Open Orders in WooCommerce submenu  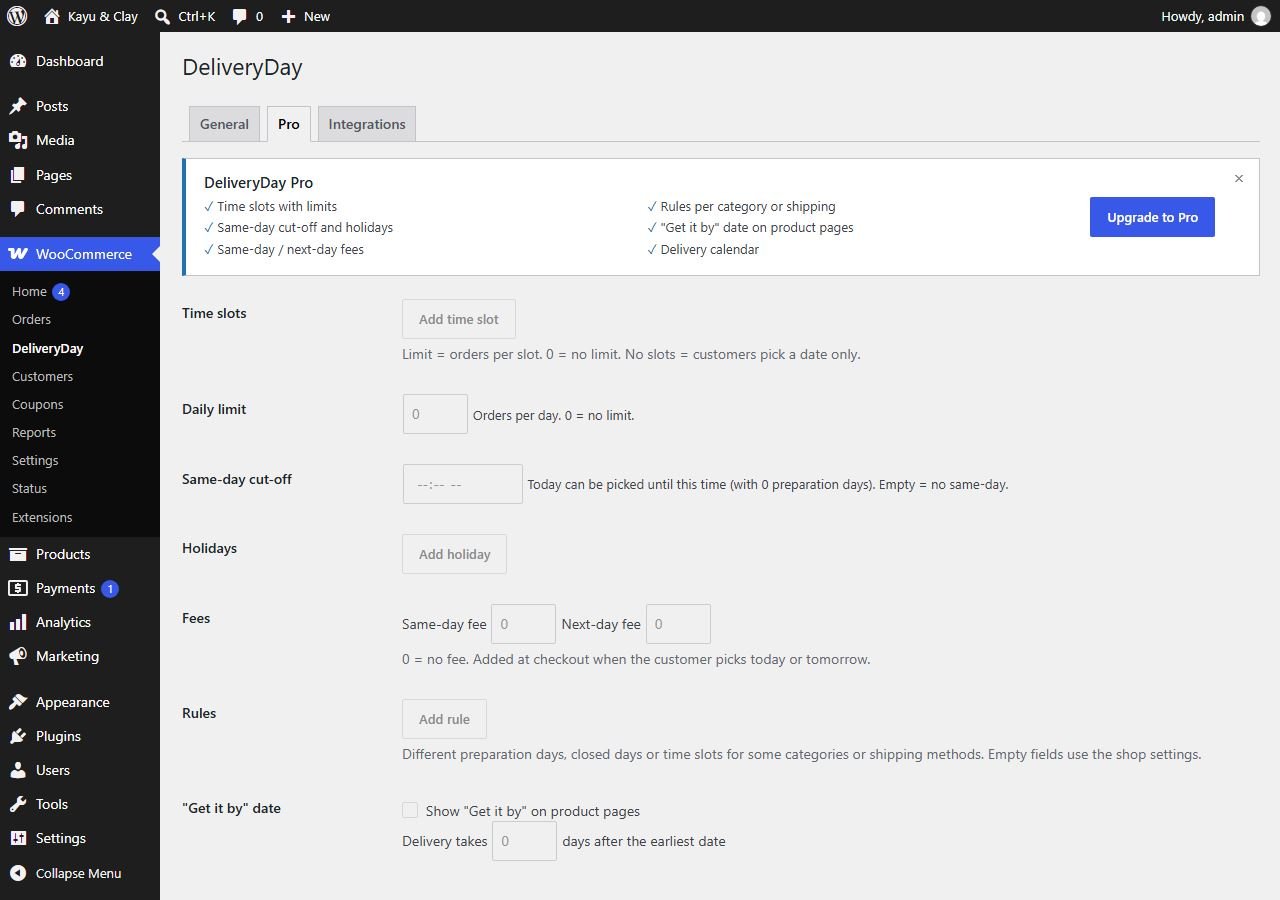point(31,319)
